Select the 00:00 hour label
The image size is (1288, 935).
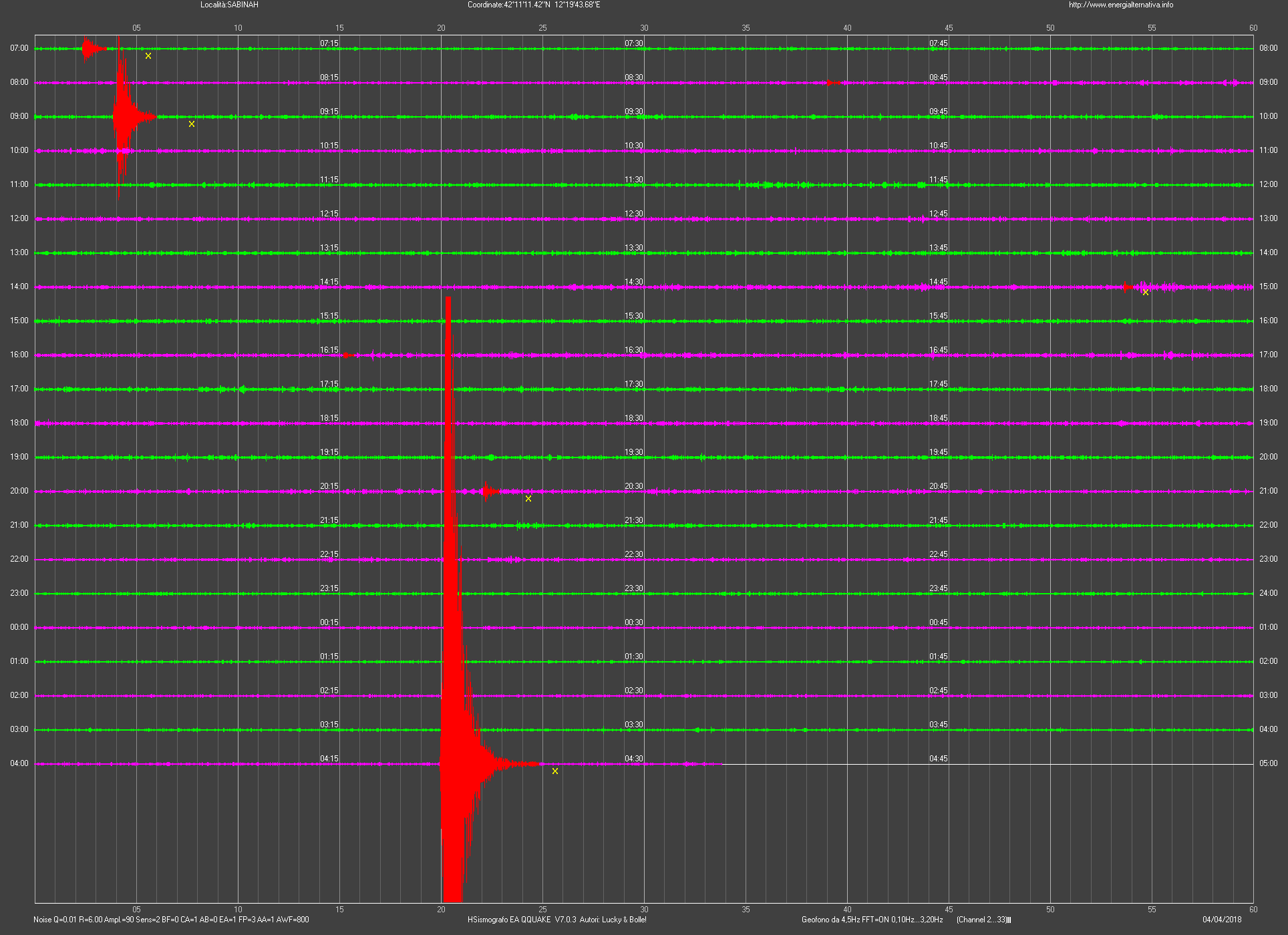19,627
